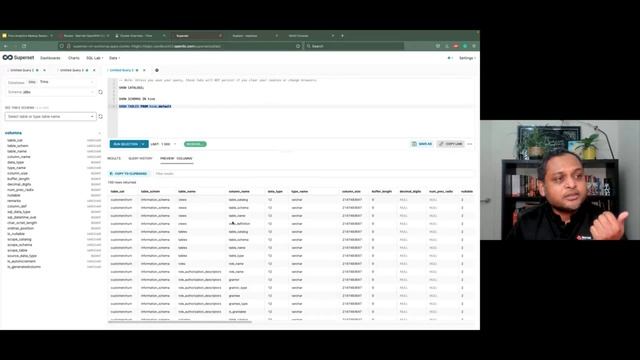640x360 pixels.
Task: Switch to the first browser tab
Action: pos(27,36)
